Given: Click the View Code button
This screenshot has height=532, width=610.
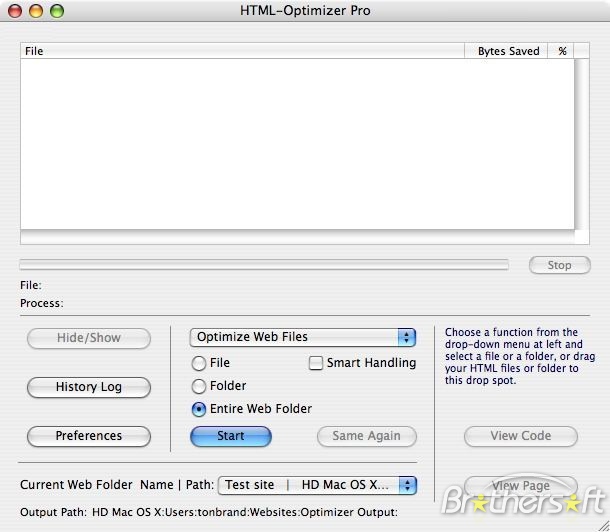Looking at the screenshot, I should [x=521, y=436].
